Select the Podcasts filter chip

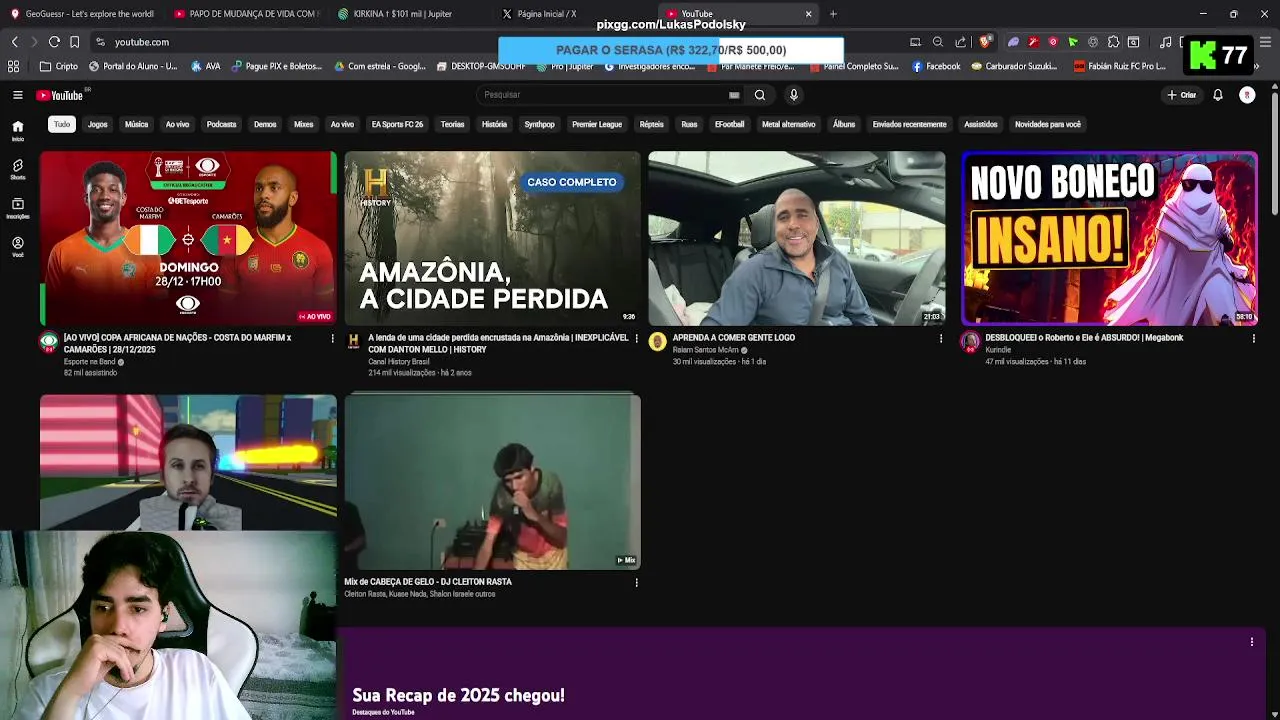(x=221, y=124)
